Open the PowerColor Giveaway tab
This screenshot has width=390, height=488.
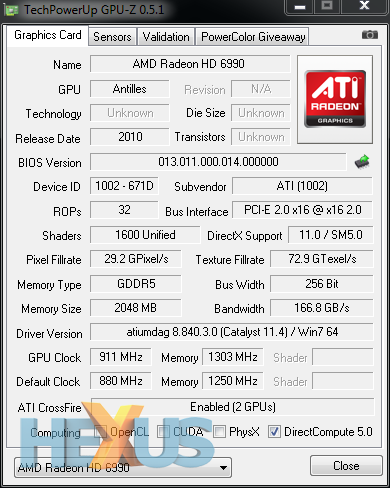[x=253, y=37]
